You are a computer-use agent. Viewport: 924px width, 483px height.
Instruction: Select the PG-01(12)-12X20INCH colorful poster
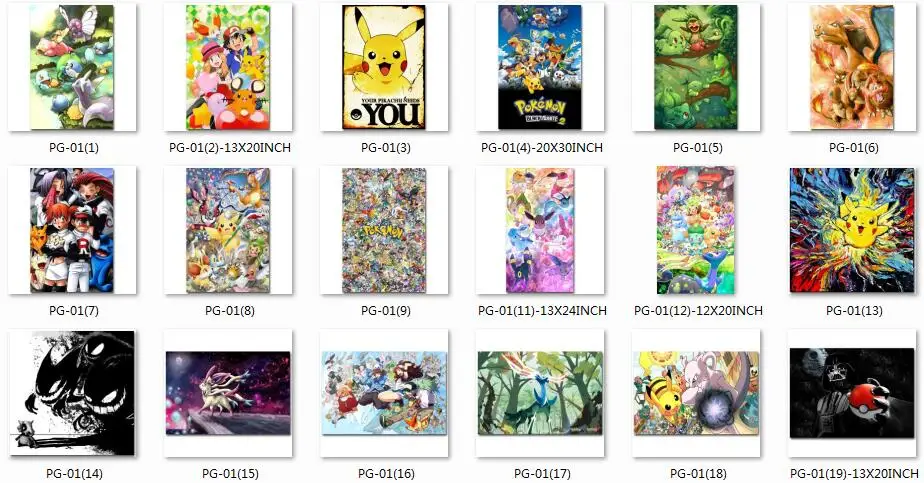[x=696, y=230]
